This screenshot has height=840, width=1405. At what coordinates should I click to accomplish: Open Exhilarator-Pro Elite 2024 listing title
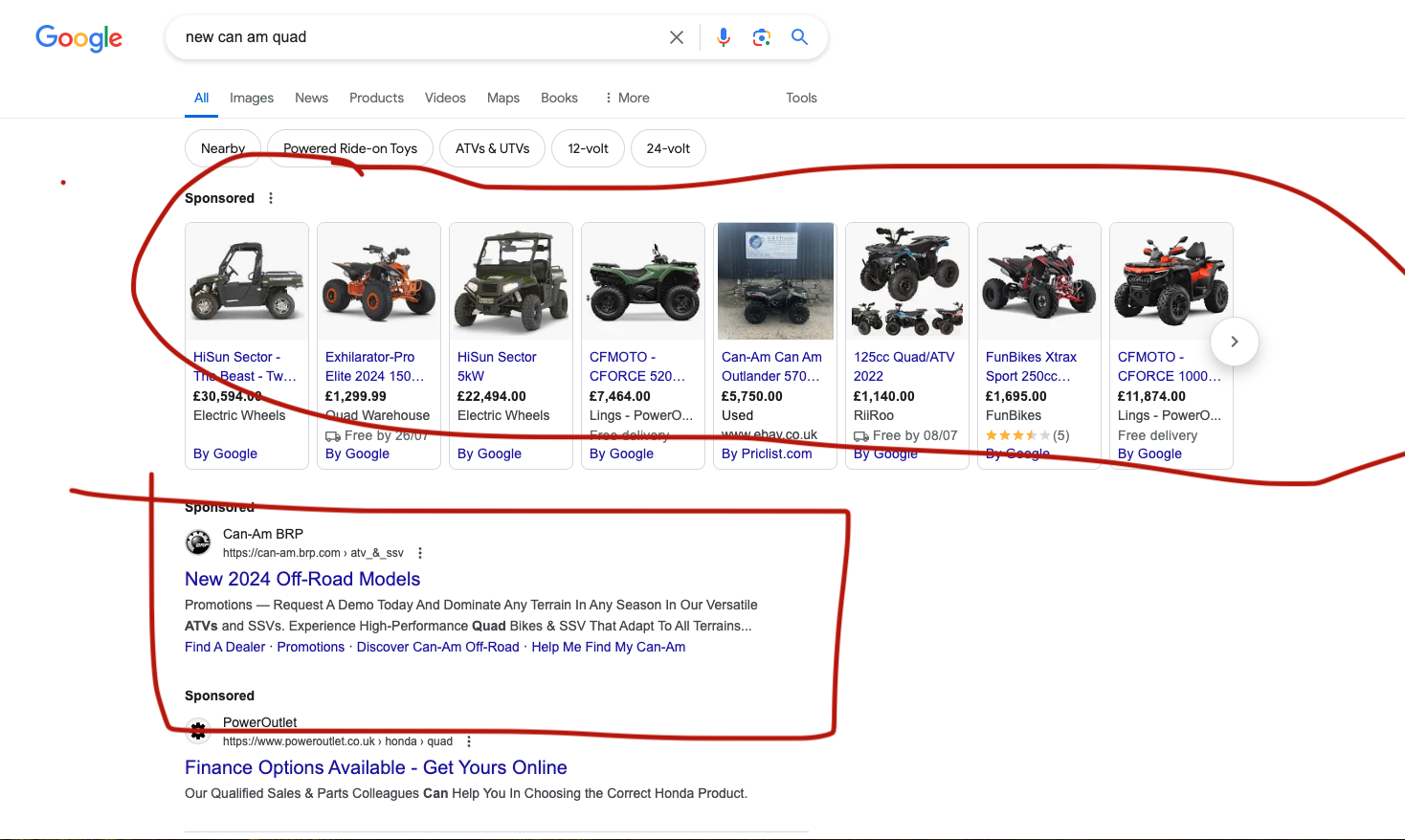375,366
